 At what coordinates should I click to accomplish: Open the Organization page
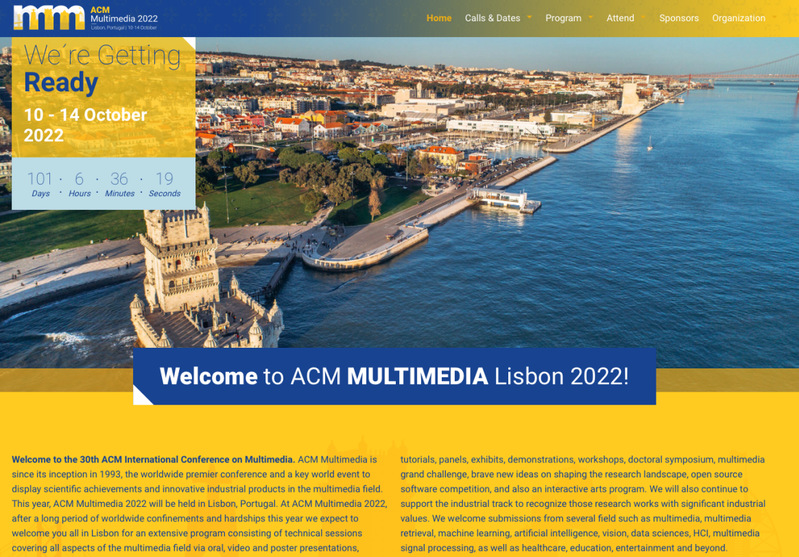pyautogui.click(x=738, y=18)
